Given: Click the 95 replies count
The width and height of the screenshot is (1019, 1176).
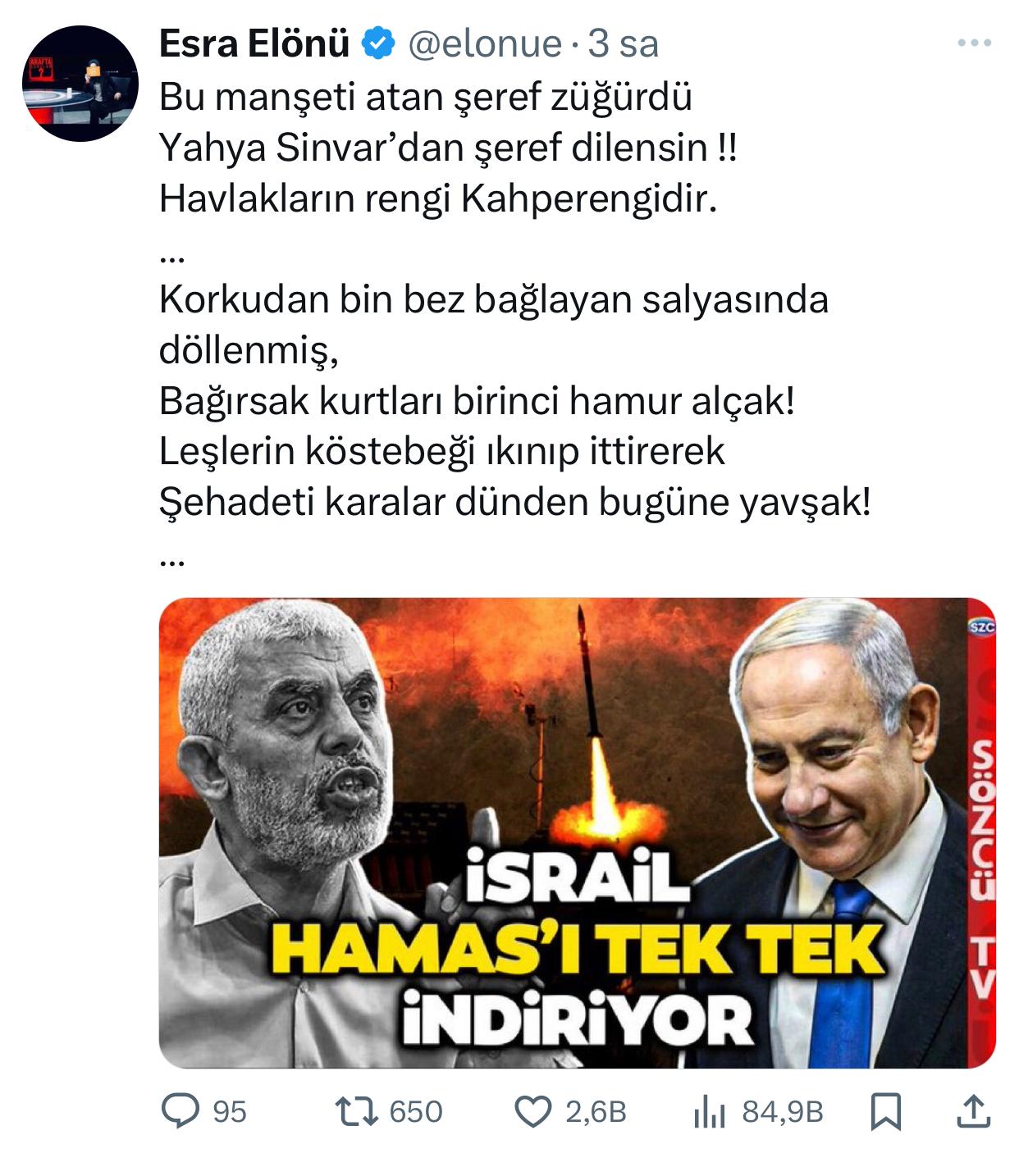Looking at the screenshot, I should coord(230,1112).
